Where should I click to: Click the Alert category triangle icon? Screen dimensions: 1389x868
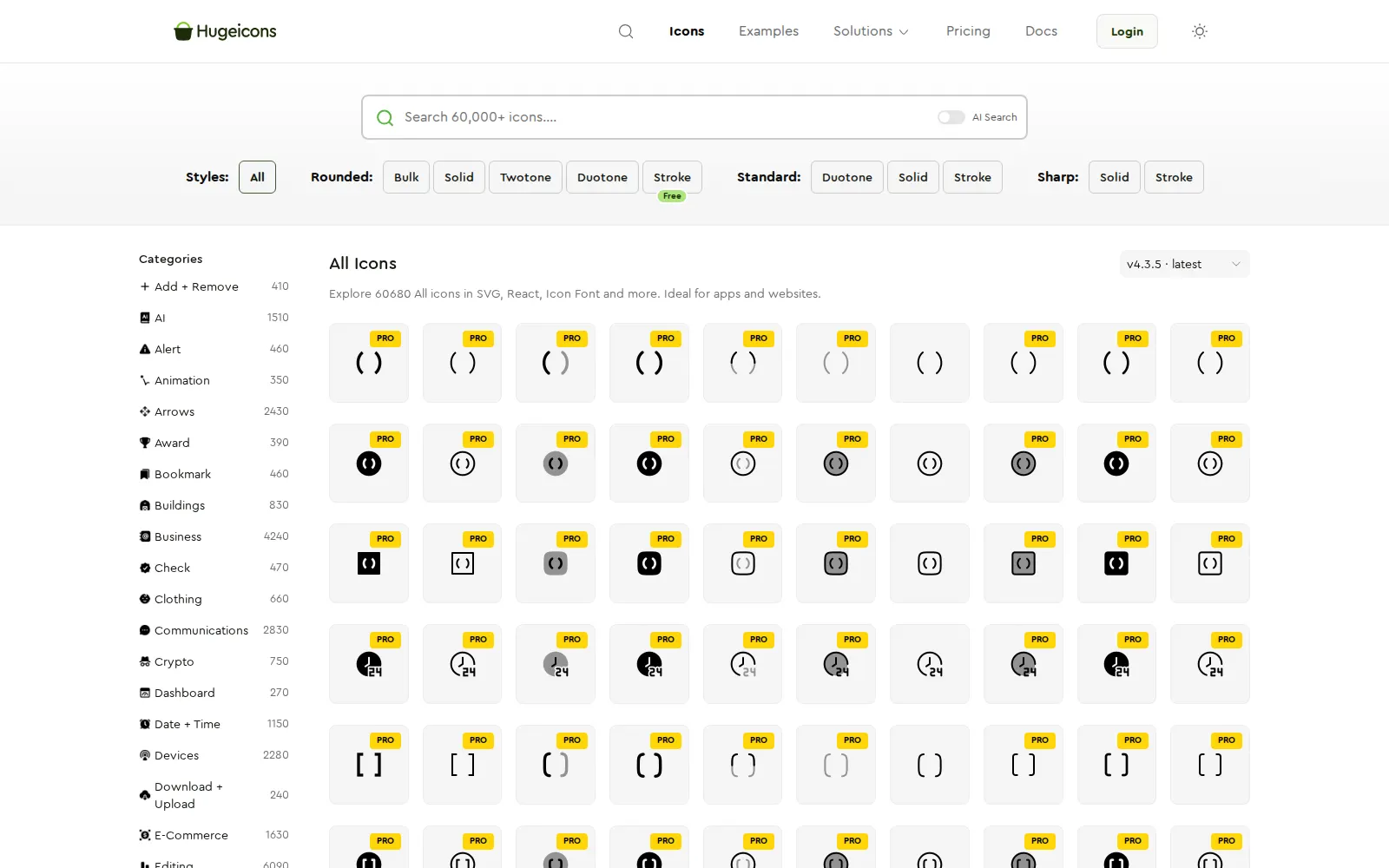(x=145, y=349)
